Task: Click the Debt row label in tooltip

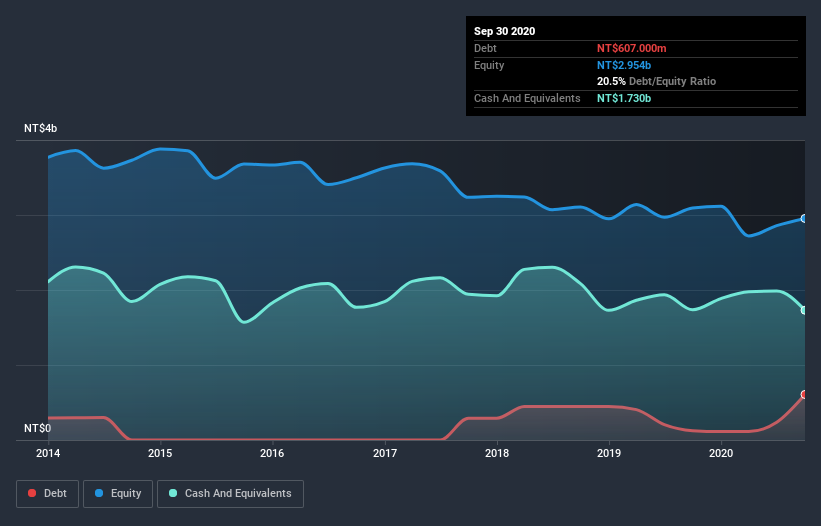Action: (x=485, y=48)
